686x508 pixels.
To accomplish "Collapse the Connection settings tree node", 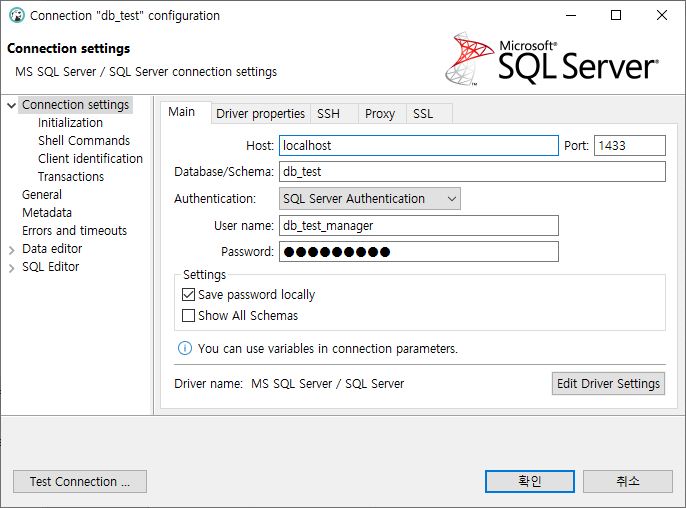I will [12, 105].
